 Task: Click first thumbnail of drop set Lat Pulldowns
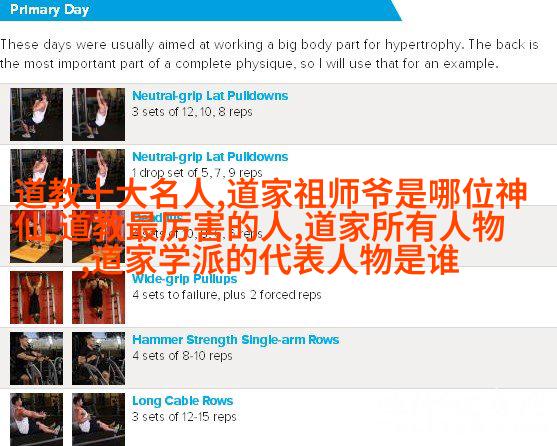pyautogui.click(x=37, y=175)
